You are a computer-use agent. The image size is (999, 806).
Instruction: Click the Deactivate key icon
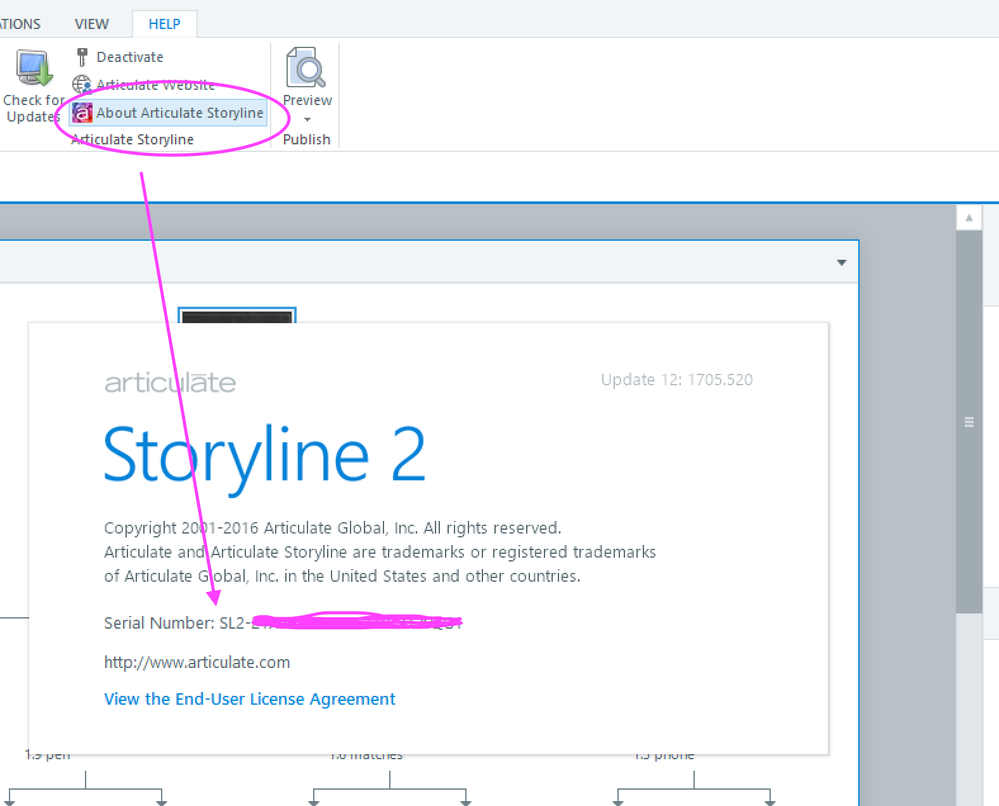point(82,57)
